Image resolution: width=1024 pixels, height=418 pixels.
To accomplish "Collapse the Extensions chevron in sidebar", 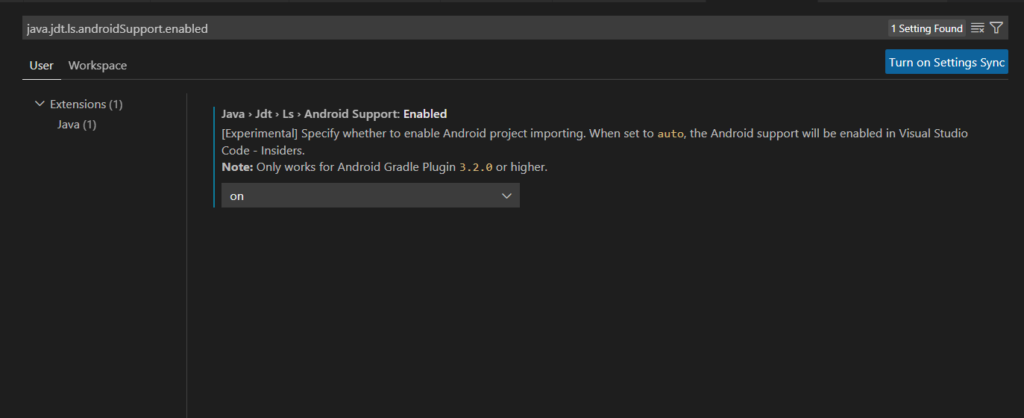I will pos(40,104).
